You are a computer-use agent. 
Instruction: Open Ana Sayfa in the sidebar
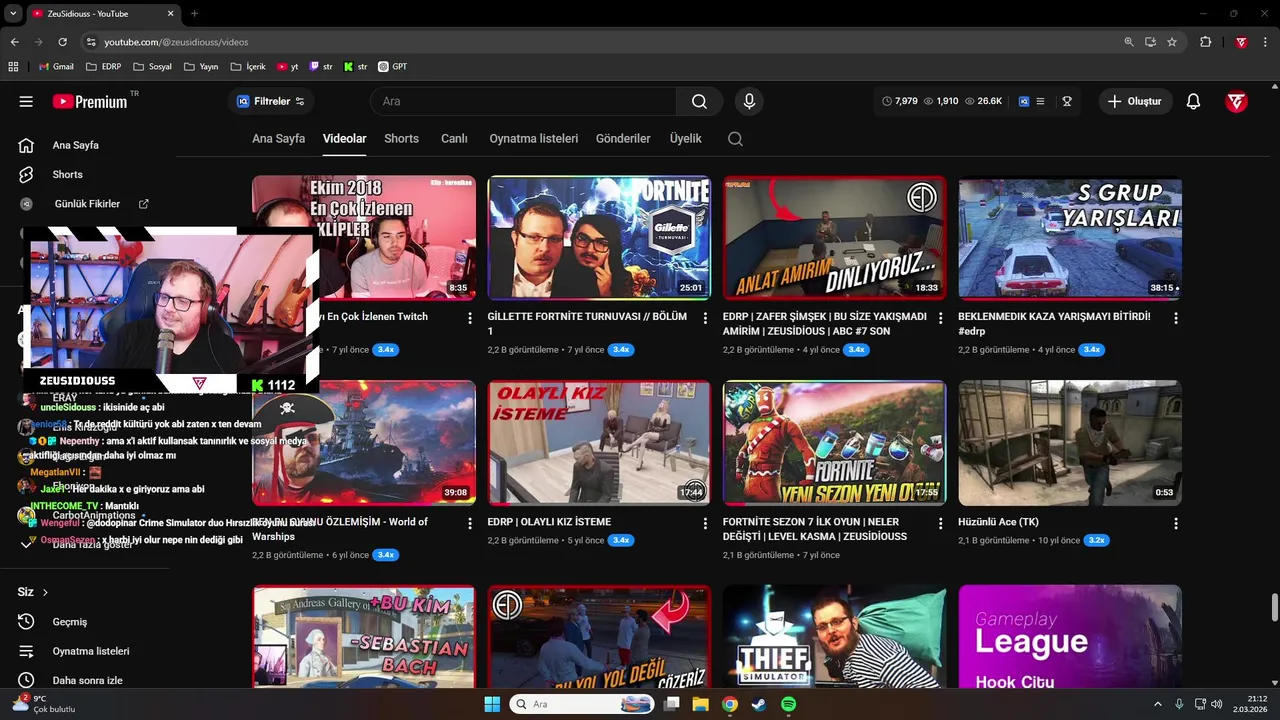click(75, 145)
